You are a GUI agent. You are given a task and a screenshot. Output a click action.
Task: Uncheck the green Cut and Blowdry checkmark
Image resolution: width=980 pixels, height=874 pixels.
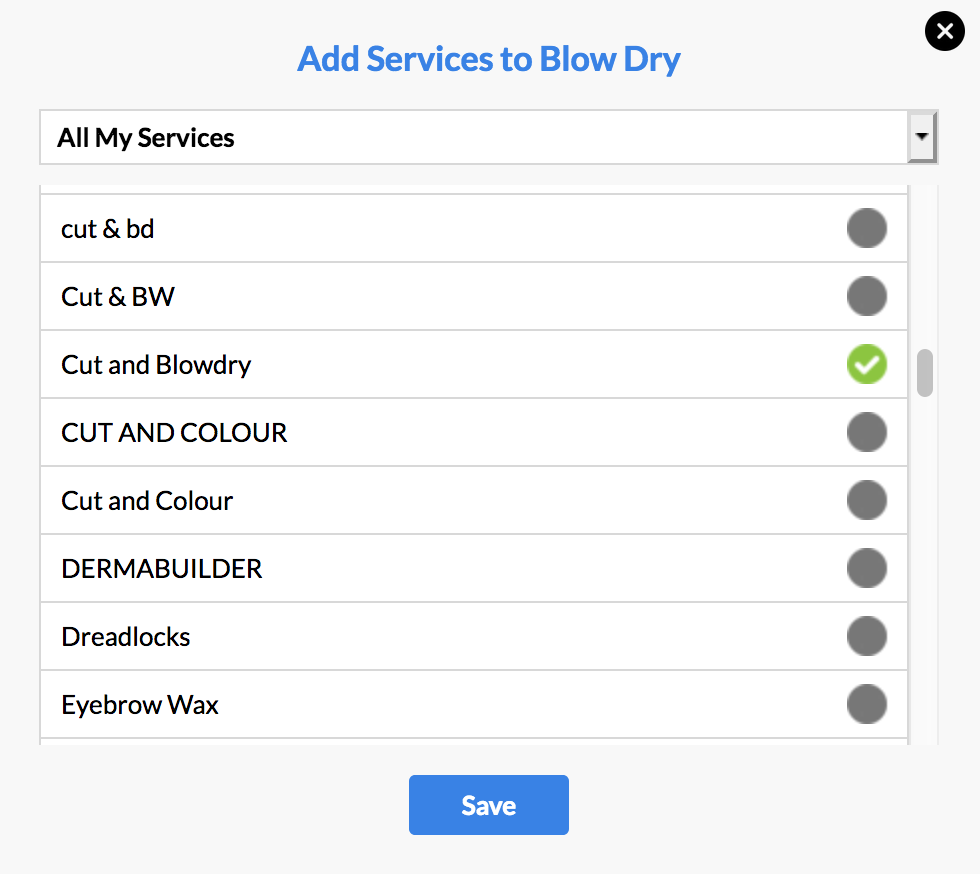click(866, 364)
